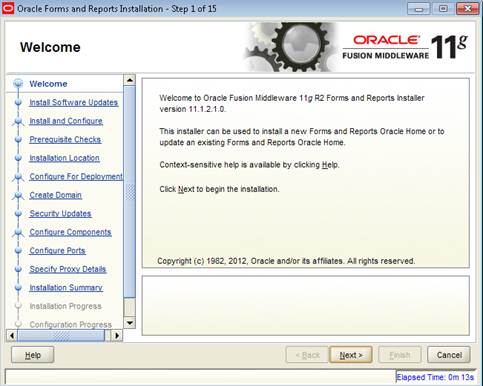Click the disabled Installation Progress step
Viewport: 483px width, 386px height.
point(65,306)
